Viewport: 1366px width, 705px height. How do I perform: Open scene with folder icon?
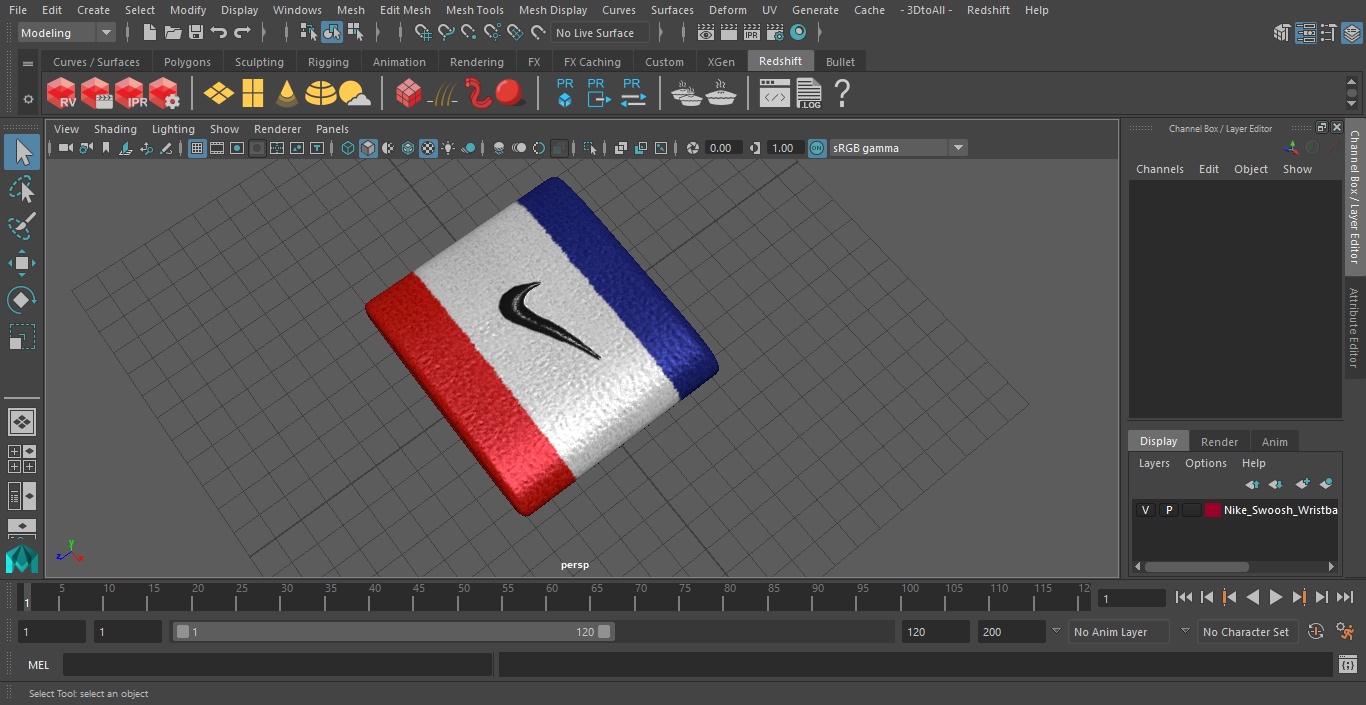[173, 33]
